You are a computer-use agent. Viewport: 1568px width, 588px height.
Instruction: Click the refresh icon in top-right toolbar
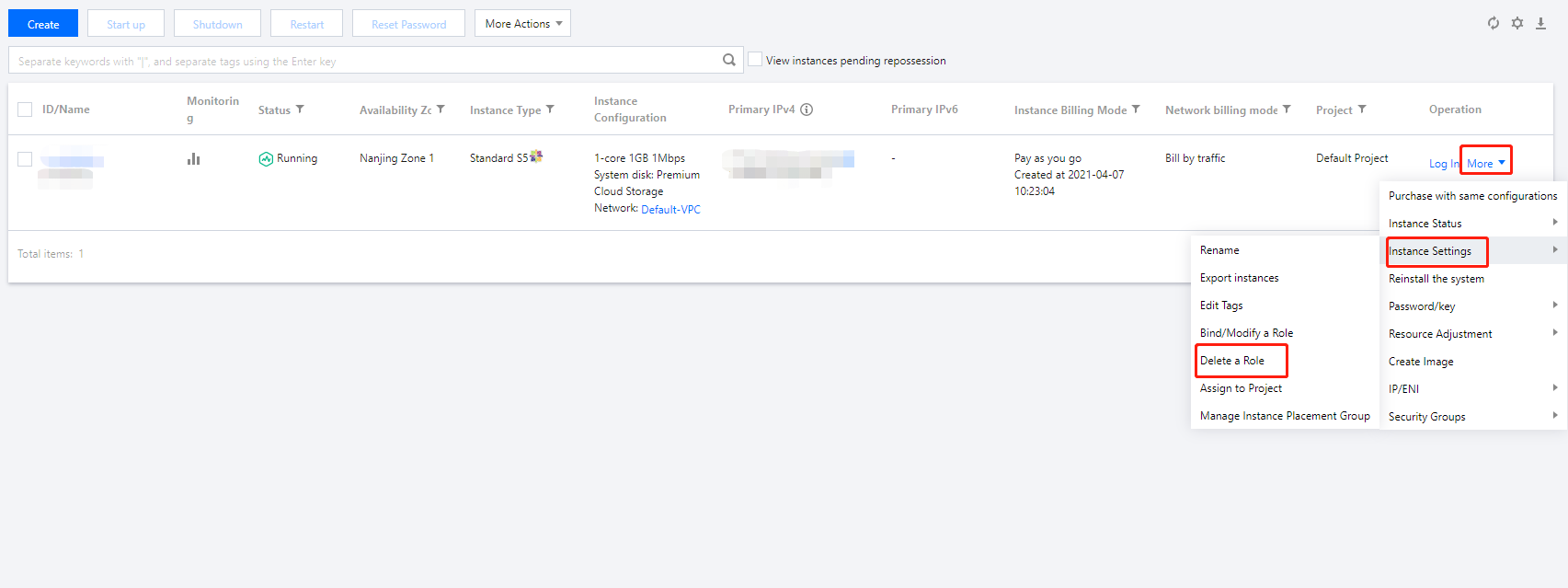pyautogui.click(x=1494, y=23)
